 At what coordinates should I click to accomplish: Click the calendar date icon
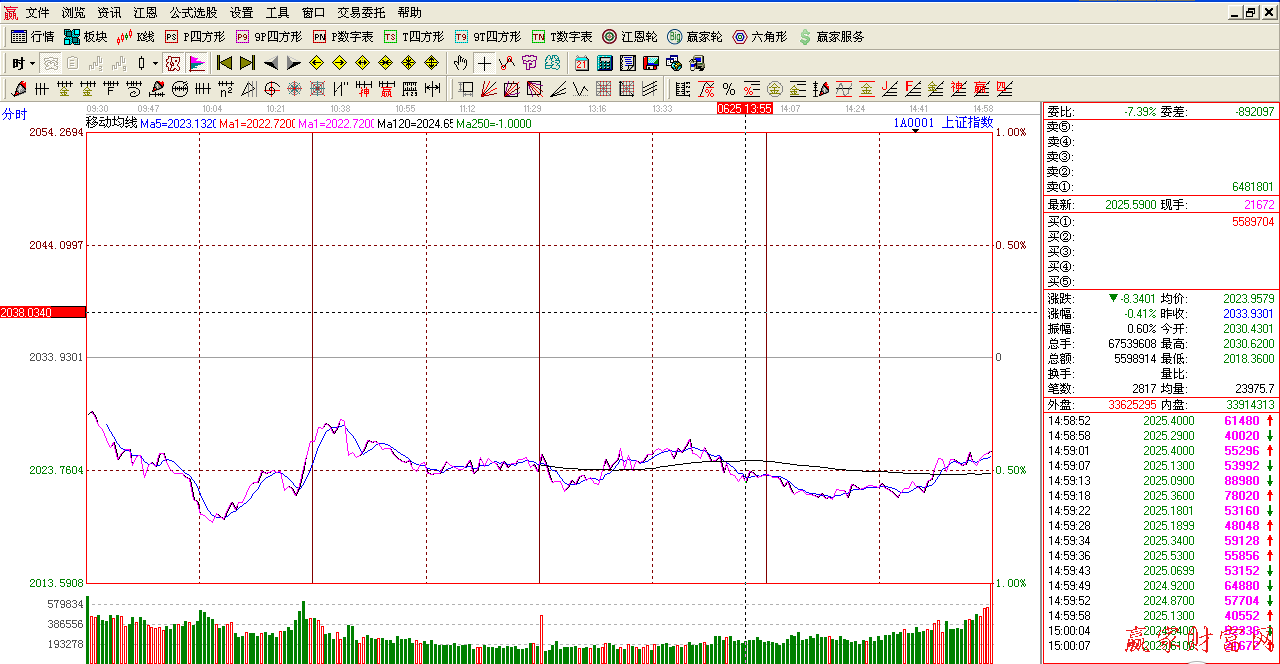click(581, 63)
